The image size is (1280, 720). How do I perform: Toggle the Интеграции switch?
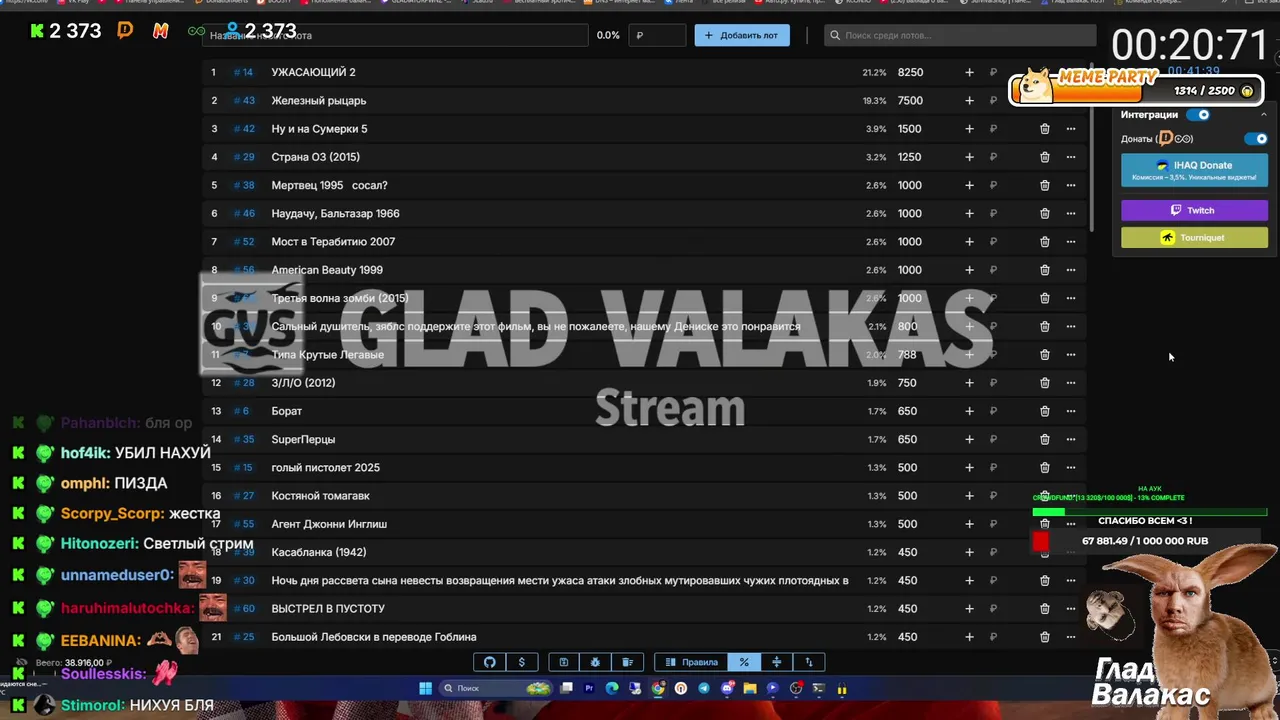[1198, 115]
